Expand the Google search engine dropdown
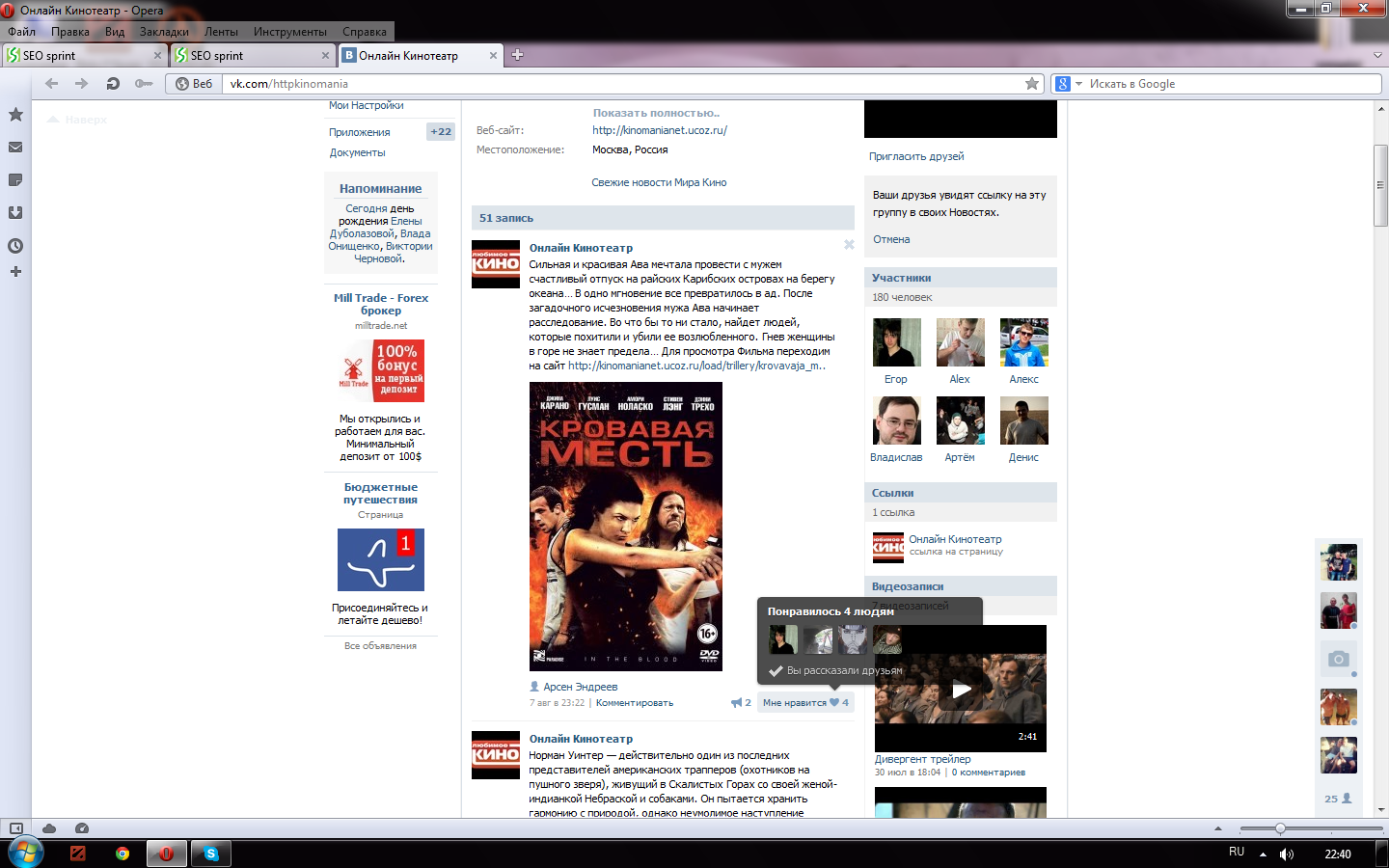 pyautogui.click(x=1078, y=84)
